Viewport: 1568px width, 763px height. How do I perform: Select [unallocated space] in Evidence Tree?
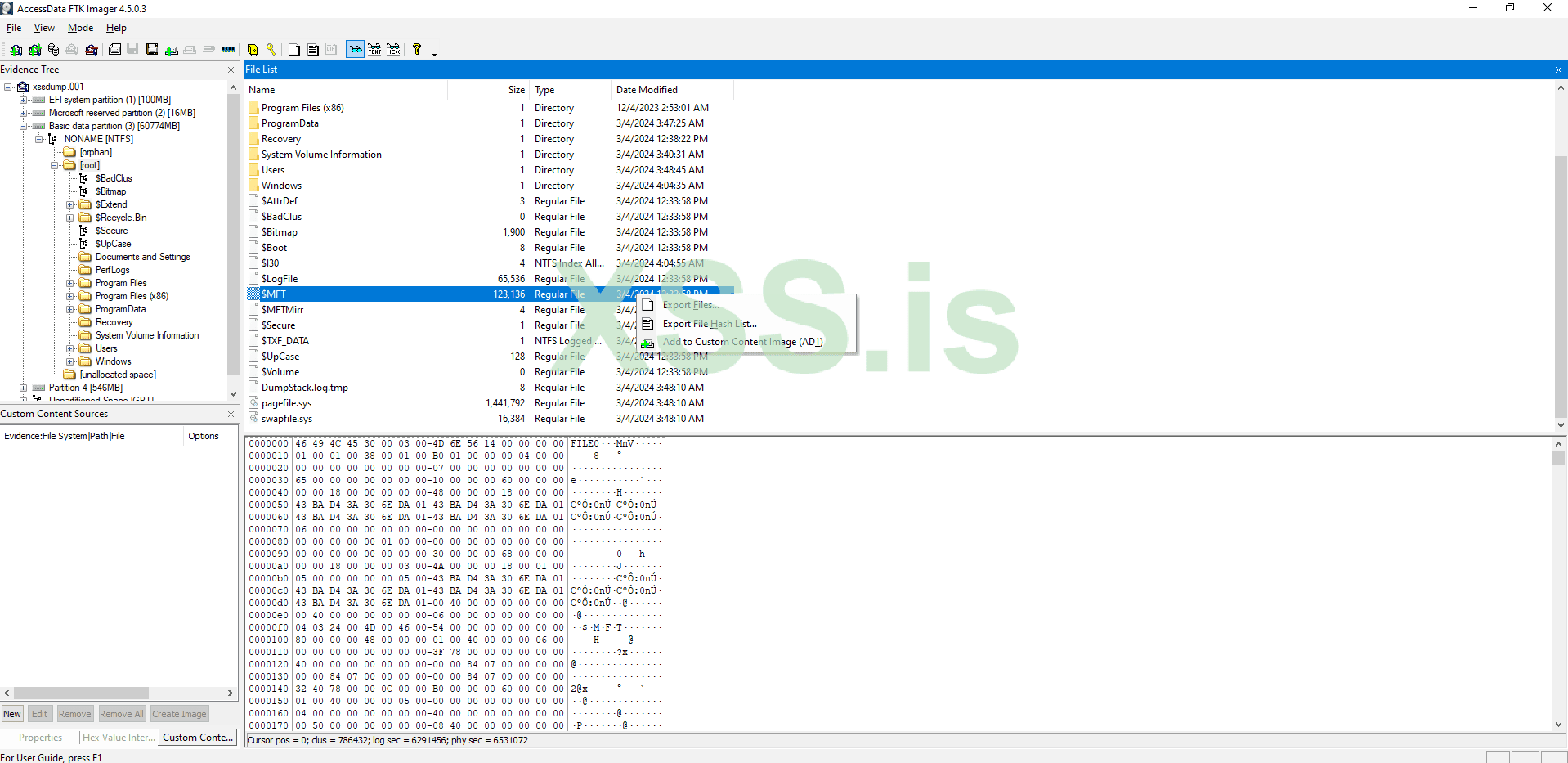(x=118, y=375)
